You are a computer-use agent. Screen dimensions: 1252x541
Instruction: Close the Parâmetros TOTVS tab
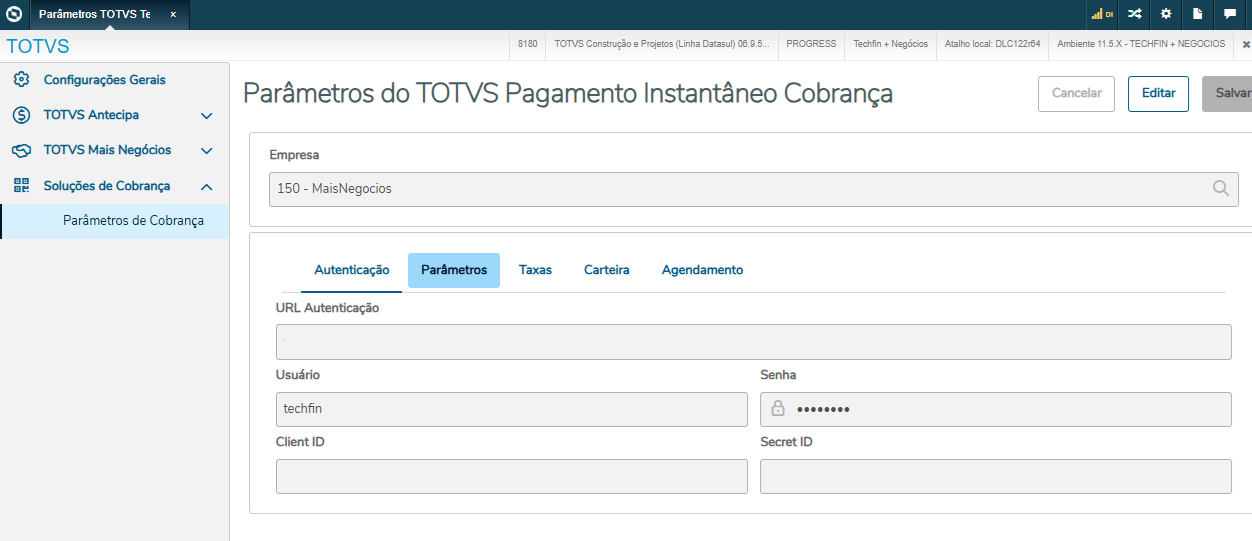coord(173,15)
